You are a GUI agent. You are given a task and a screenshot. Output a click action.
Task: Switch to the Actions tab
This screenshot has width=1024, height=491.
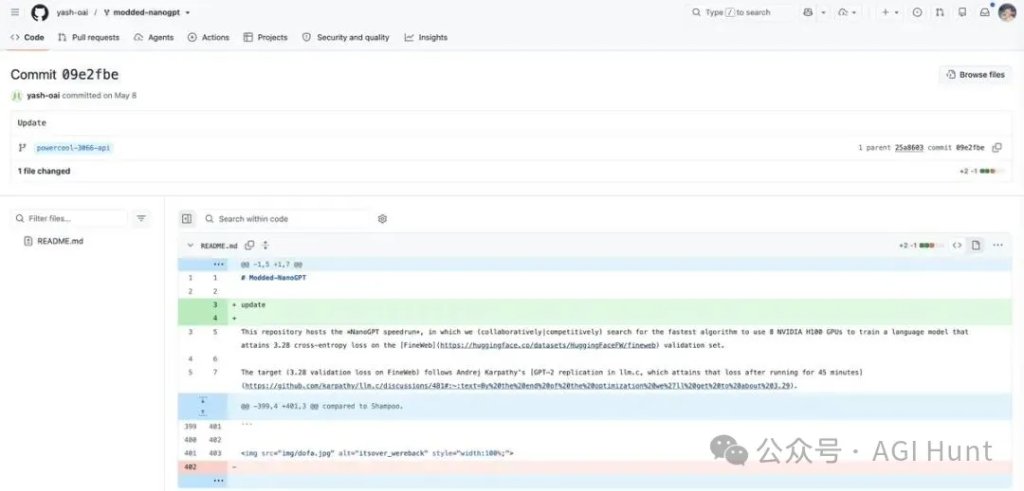(208, 37)
